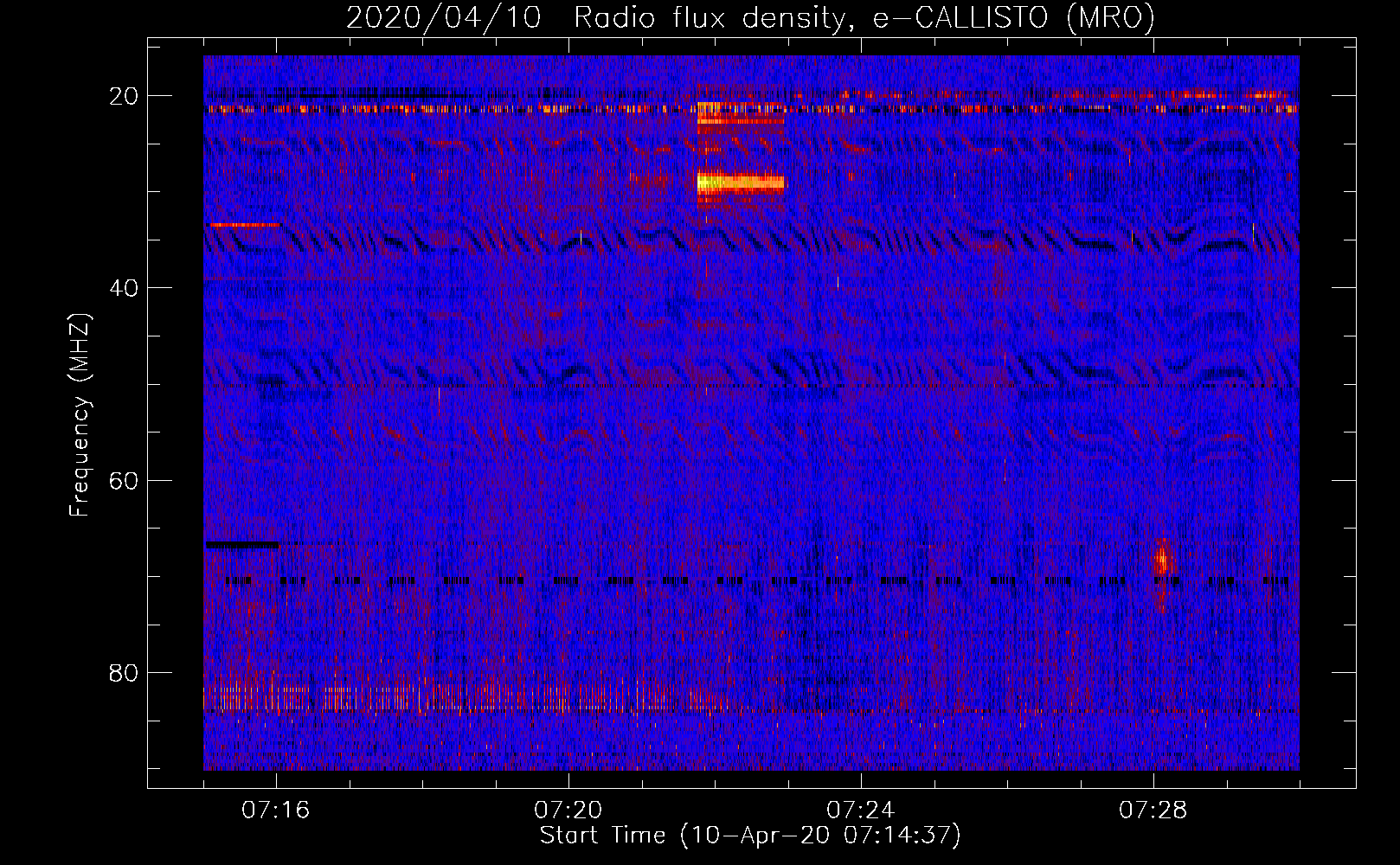Click the plot title "2020/04/10 Radio flux density, e-CALLISTO (MRO)"
Viewport: 1400px width, 865px height.
750,17
